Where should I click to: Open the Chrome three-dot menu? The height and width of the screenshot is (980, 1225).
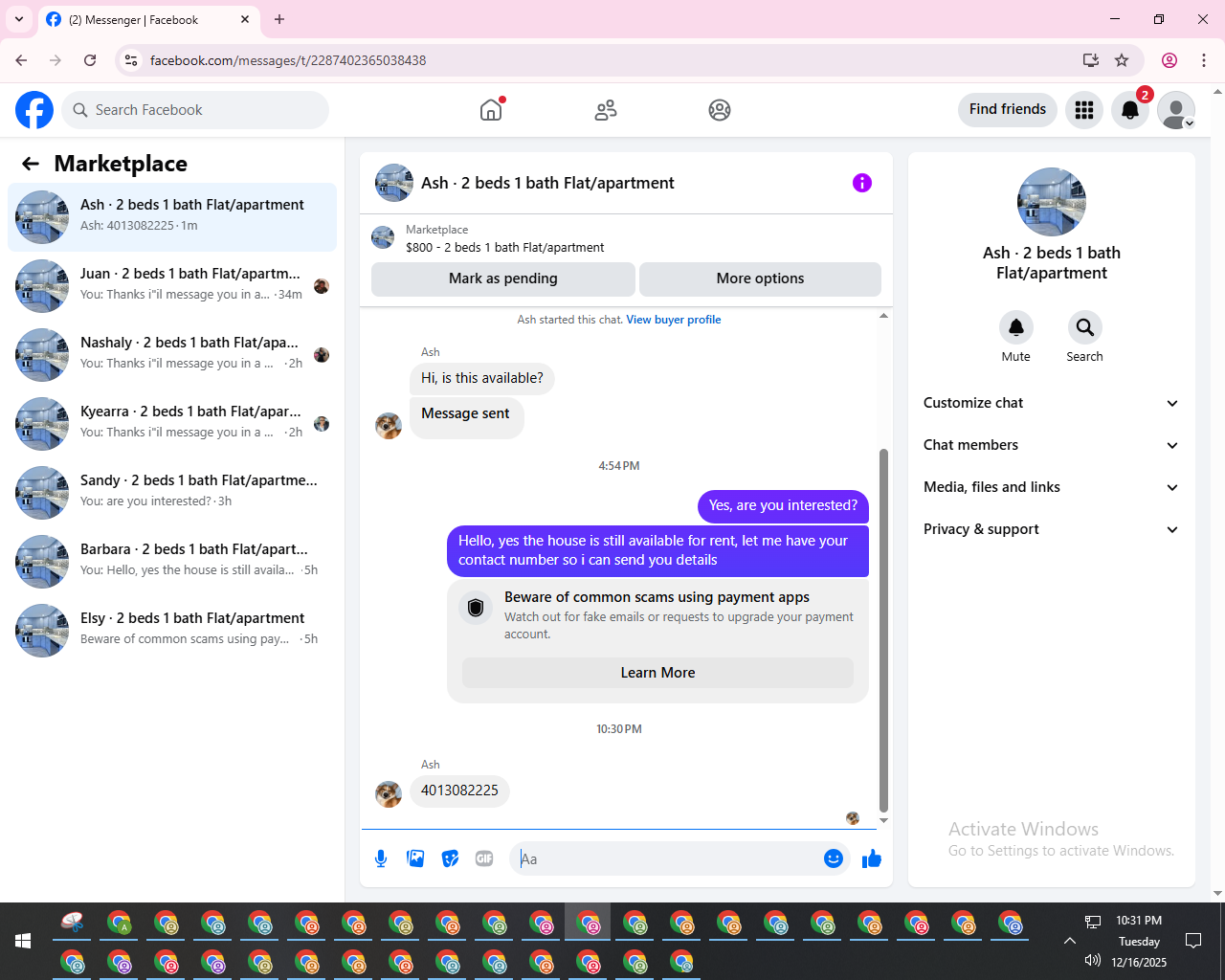point(1204,60)
